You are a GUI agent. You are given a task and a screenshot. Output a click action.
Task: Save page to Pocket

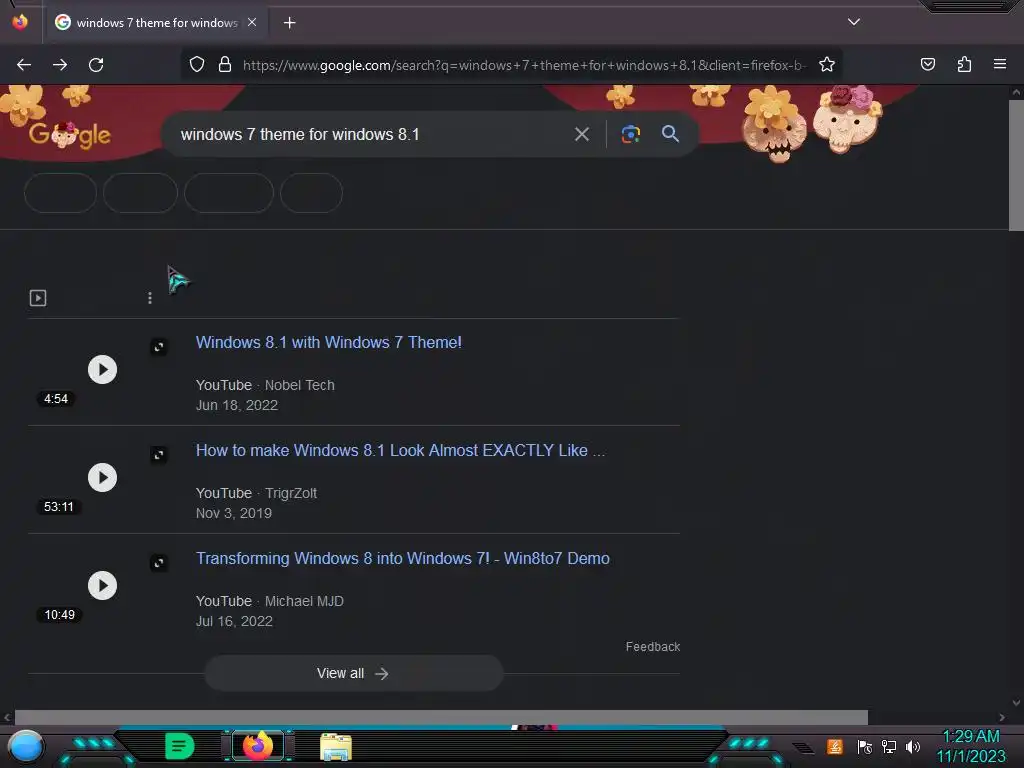pyautogui.click(x=927, y=64)
